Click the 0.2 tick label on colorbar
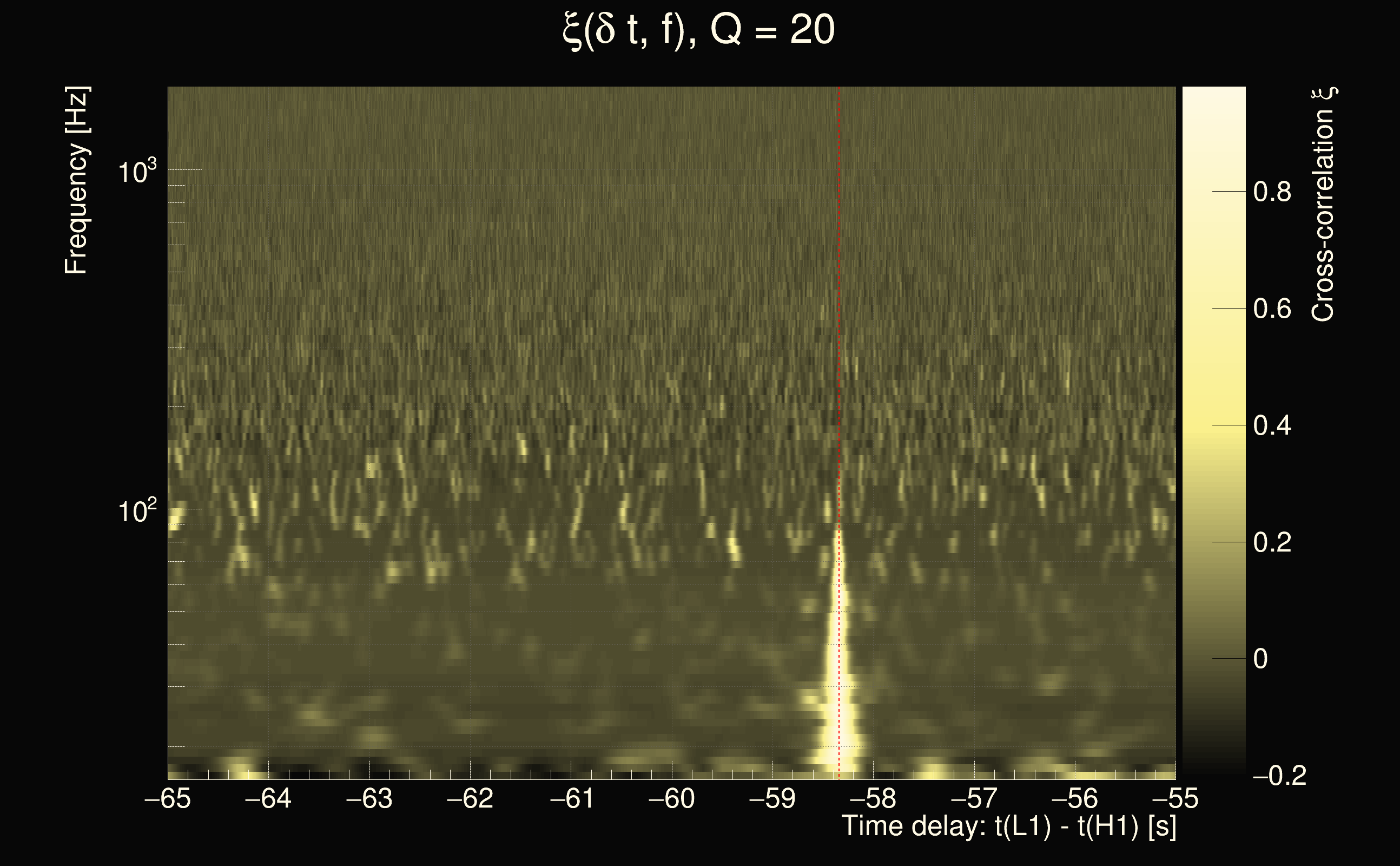 1272,543
